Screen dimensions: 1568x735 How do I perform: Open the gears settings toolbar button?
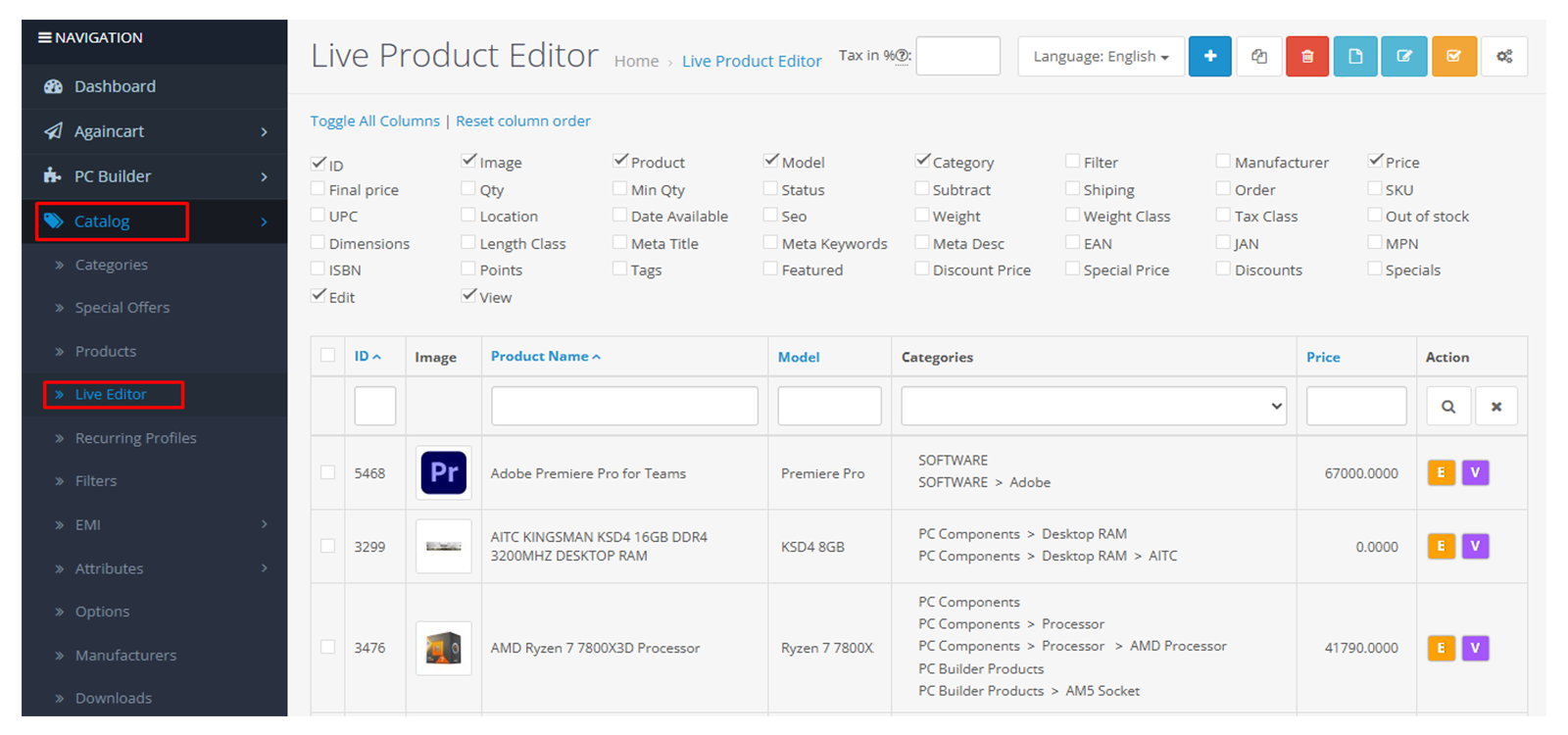[1504, 57]
